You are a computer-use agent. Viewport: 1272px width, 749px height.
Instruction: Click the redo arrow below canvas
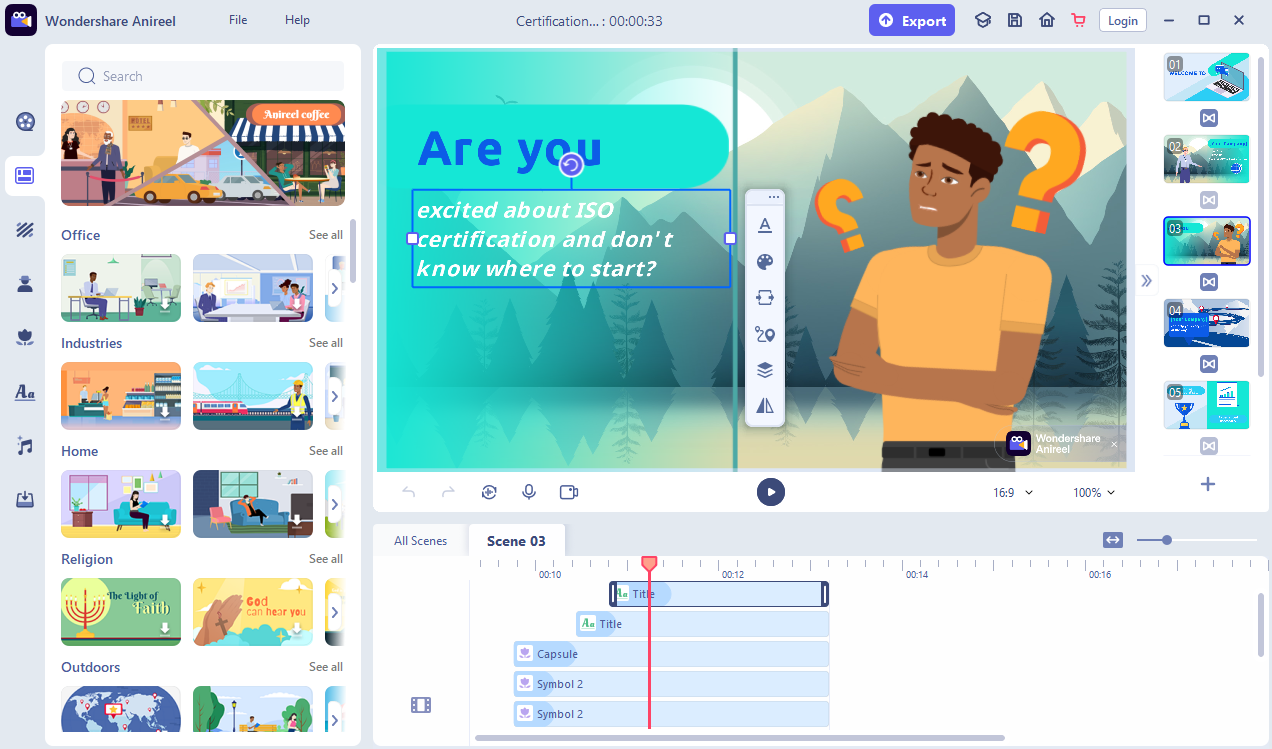coord(448,492)
